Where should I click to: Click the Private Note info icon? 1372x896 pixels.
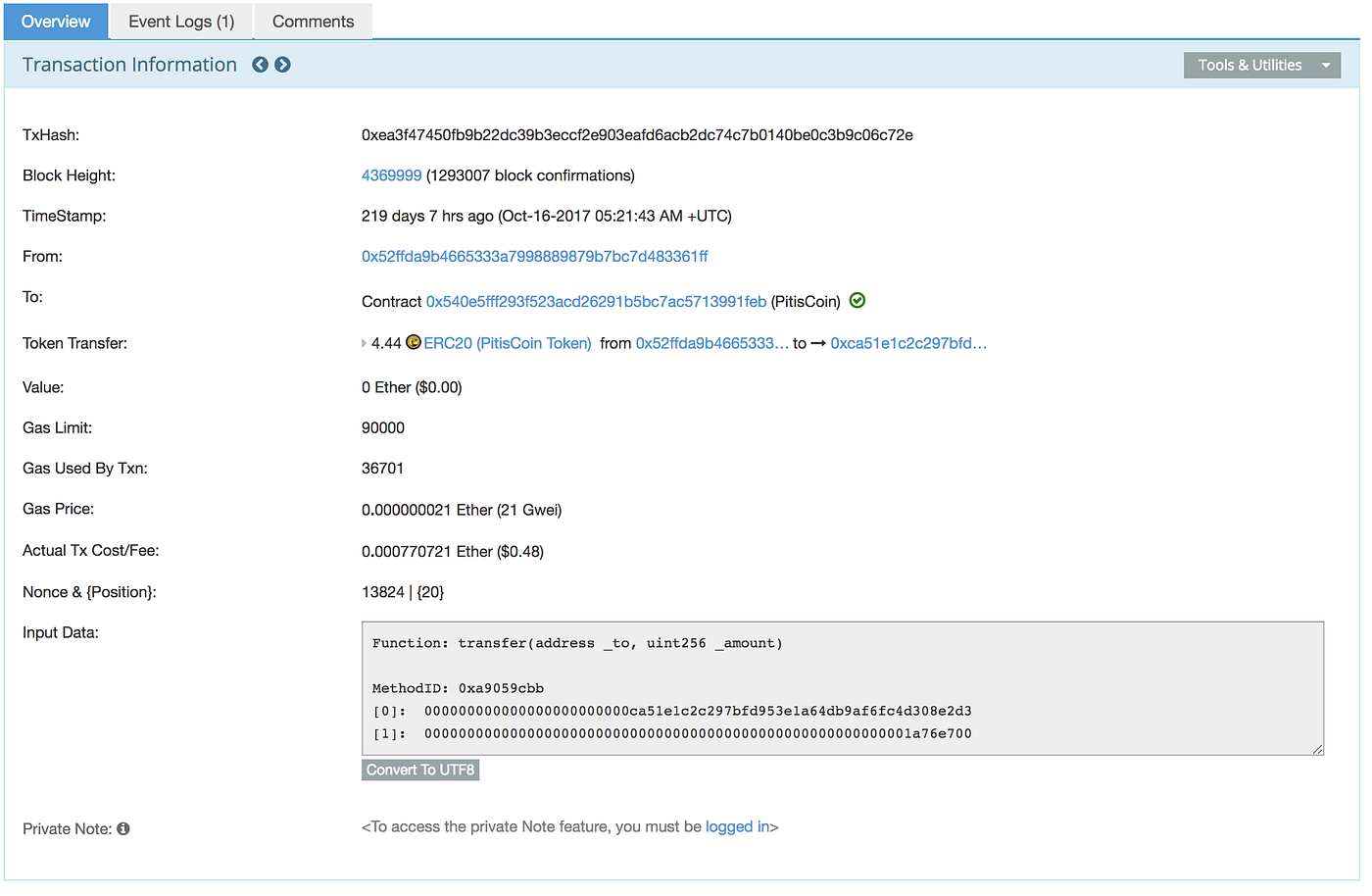click(x=123, y=828)
